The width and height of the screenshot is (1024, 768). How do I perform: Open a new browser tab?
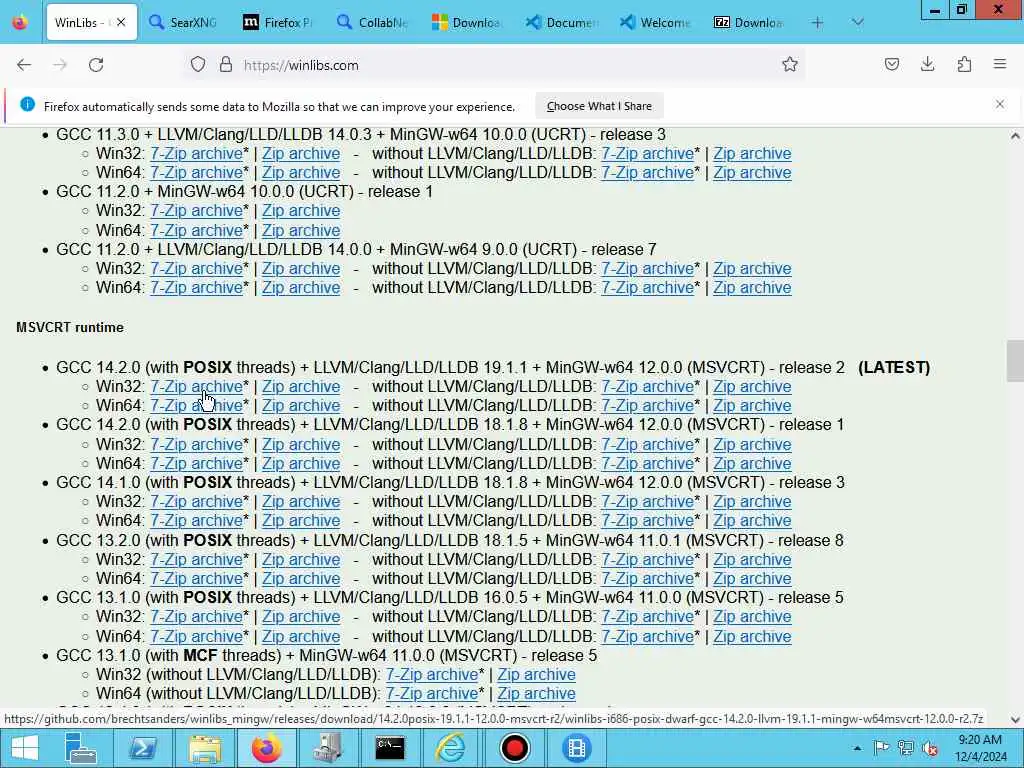(817, 22)
